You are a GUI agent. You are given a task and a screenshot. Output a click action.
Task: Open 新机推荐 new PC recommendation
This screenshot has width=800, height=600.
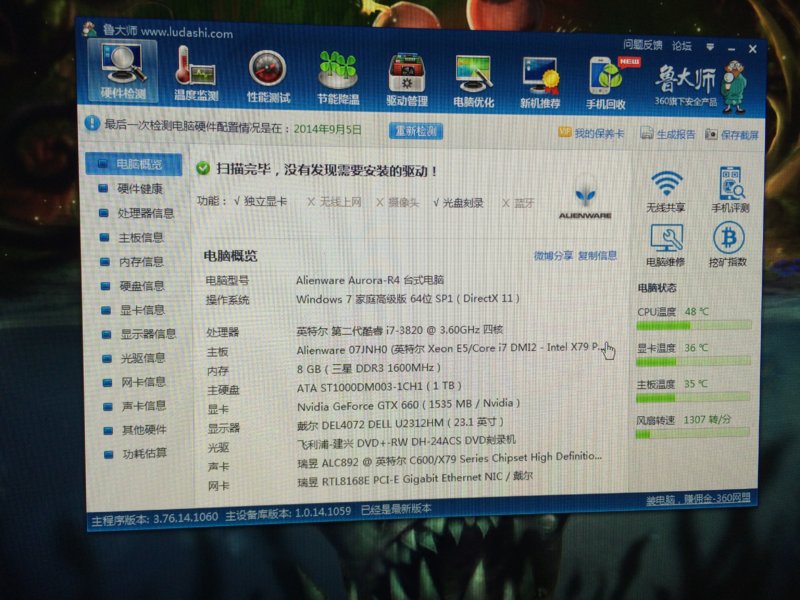click(540, 83)
